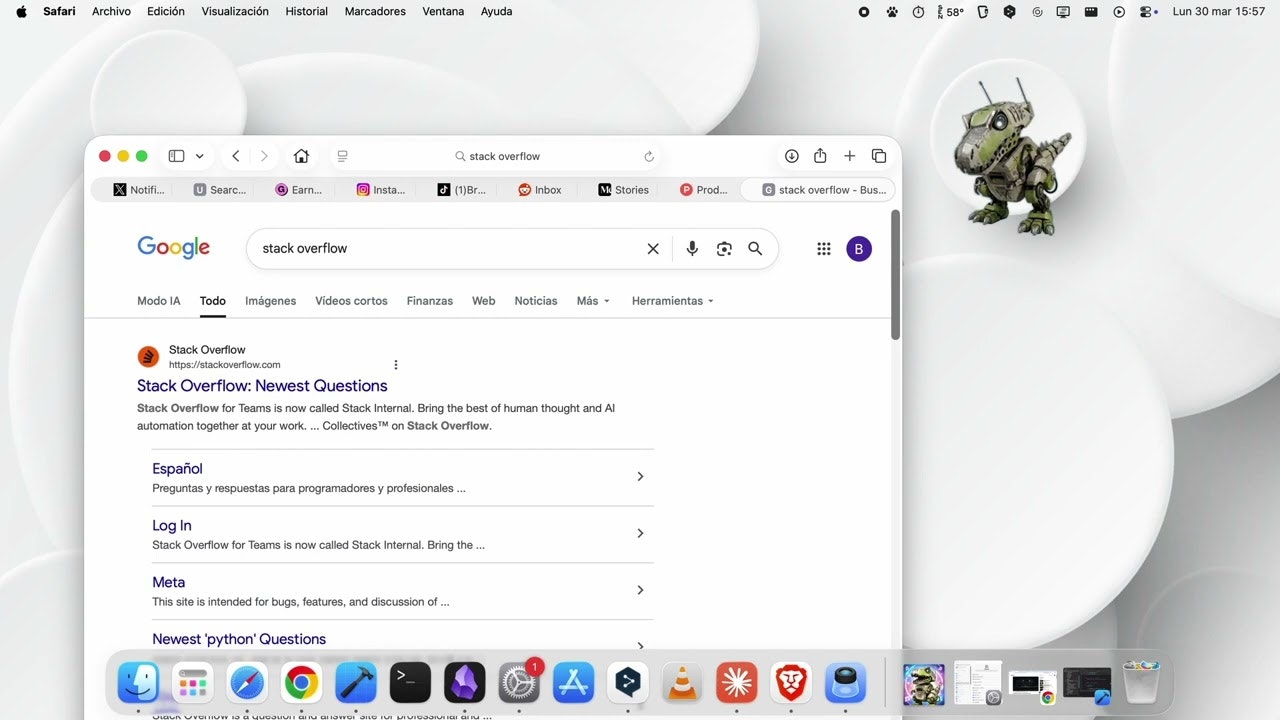This screenshot has width=1280, height=720.
Task: Open the Log In sitelink
Action: click(172, 526)
